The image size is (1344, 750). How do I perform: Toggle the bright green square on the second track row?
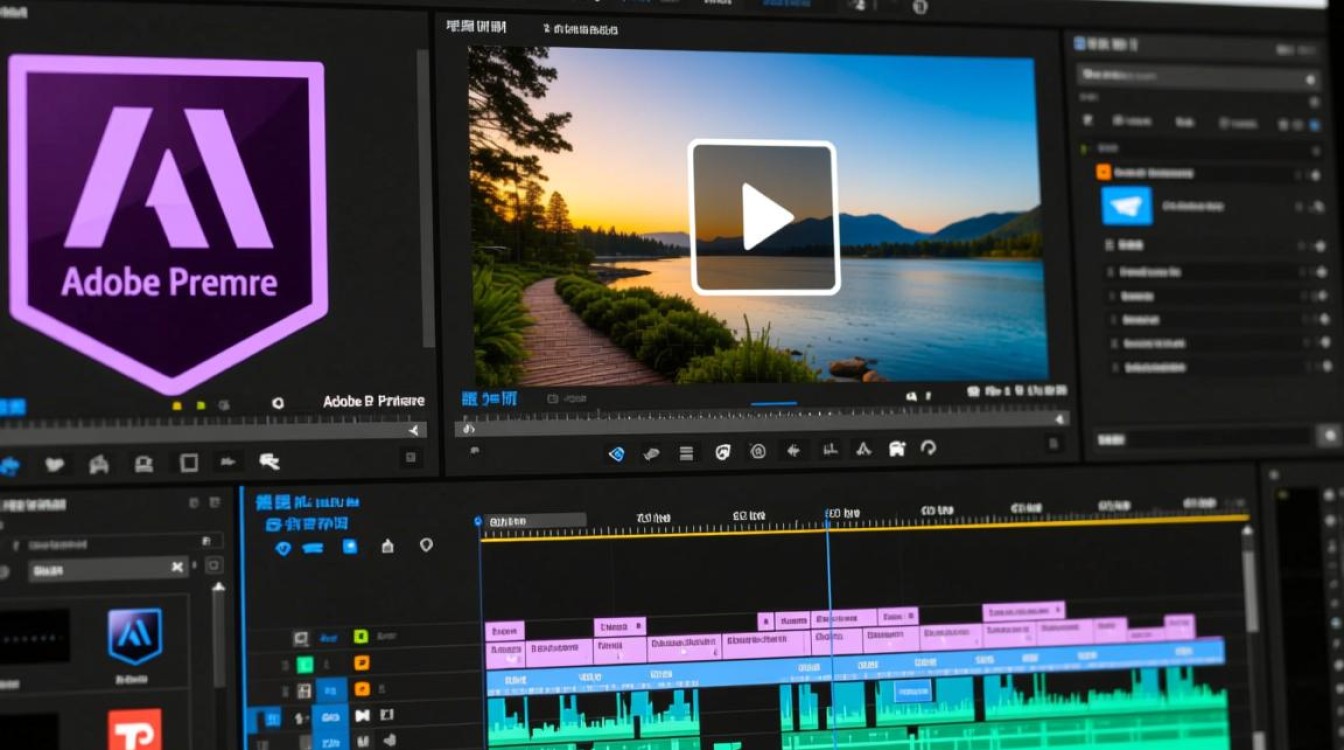point(305,664)
